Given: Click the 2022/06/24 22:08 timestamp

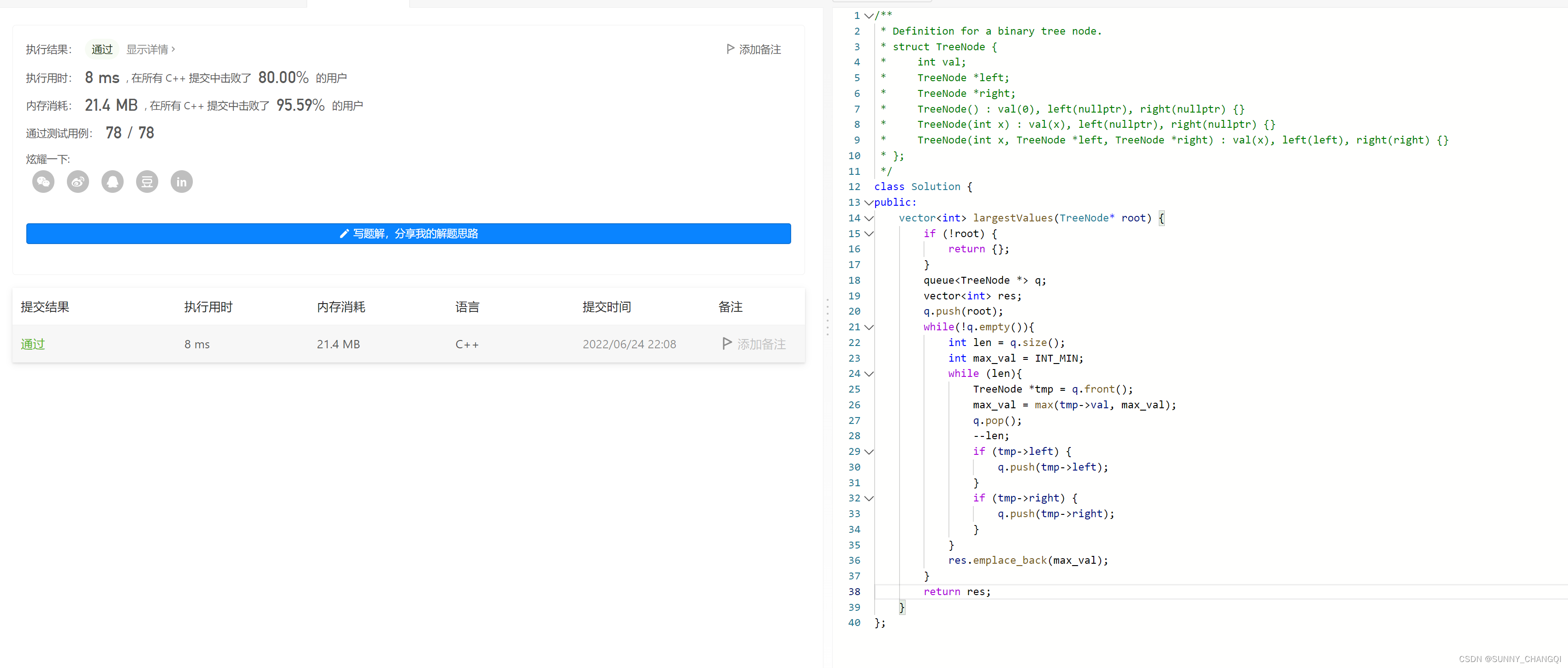Looking at the screenshot, I should click(629, 344).
